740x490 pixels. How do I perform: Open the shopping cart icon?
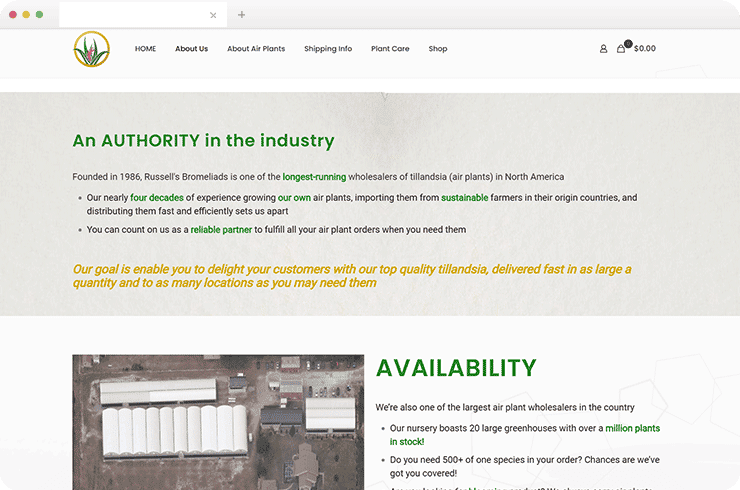point(621,49)
